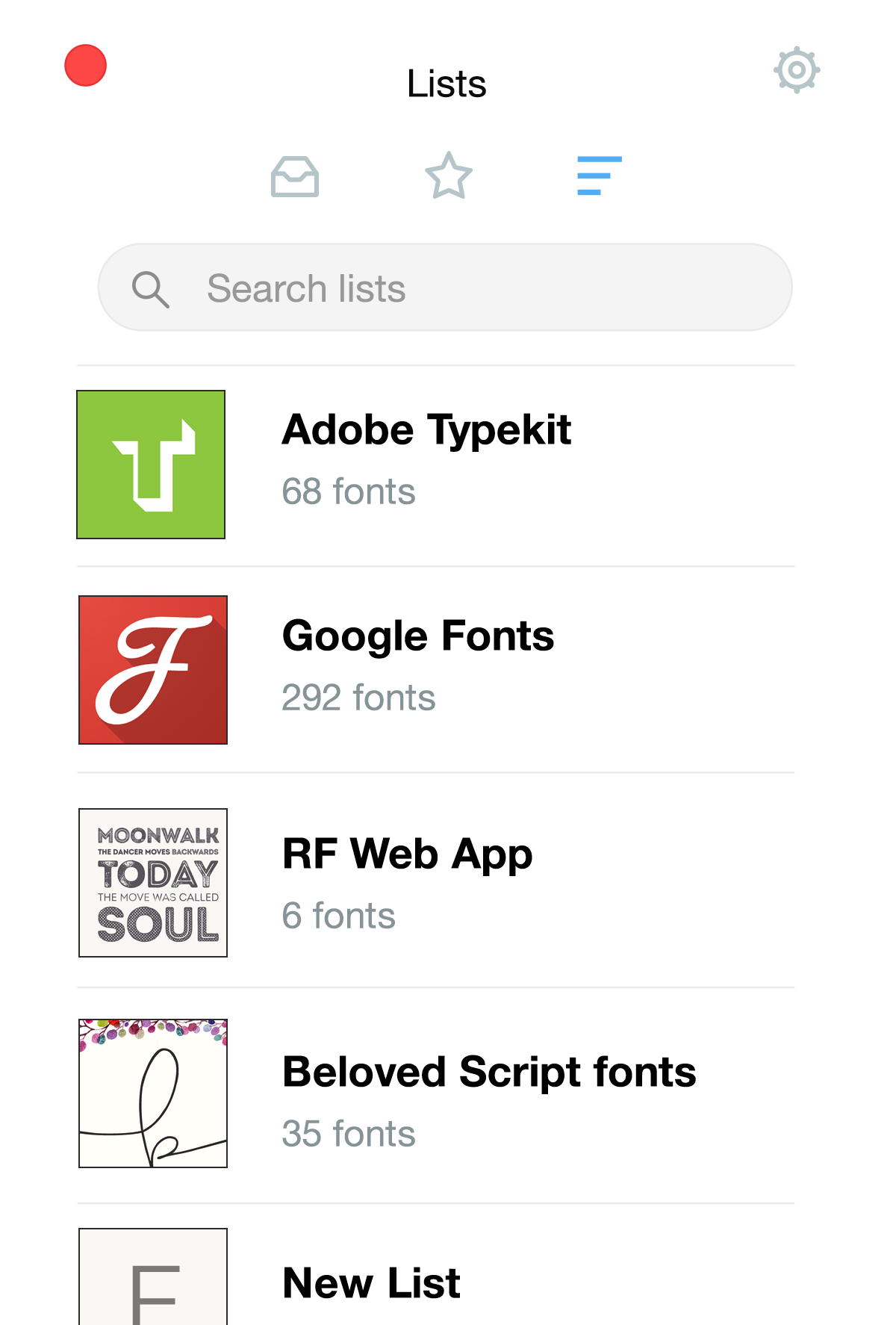Click the Beloved Script watercolor thumbnail
The image size is (896, 1325).
pyautogui.click(x=152, y=1092)
